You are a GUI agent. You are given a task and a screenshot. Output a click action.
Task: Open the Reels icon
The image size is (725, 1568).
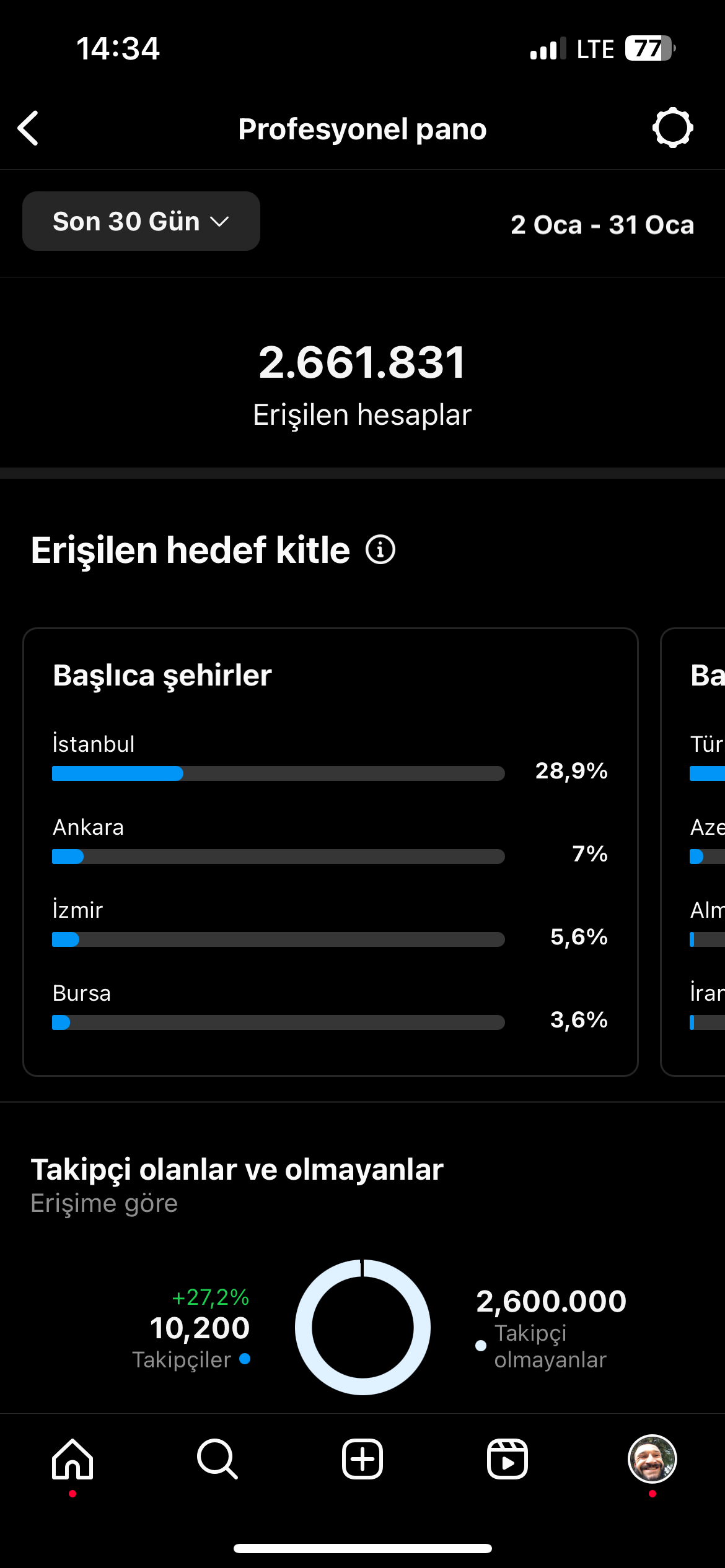click(x=507, y=1459)
